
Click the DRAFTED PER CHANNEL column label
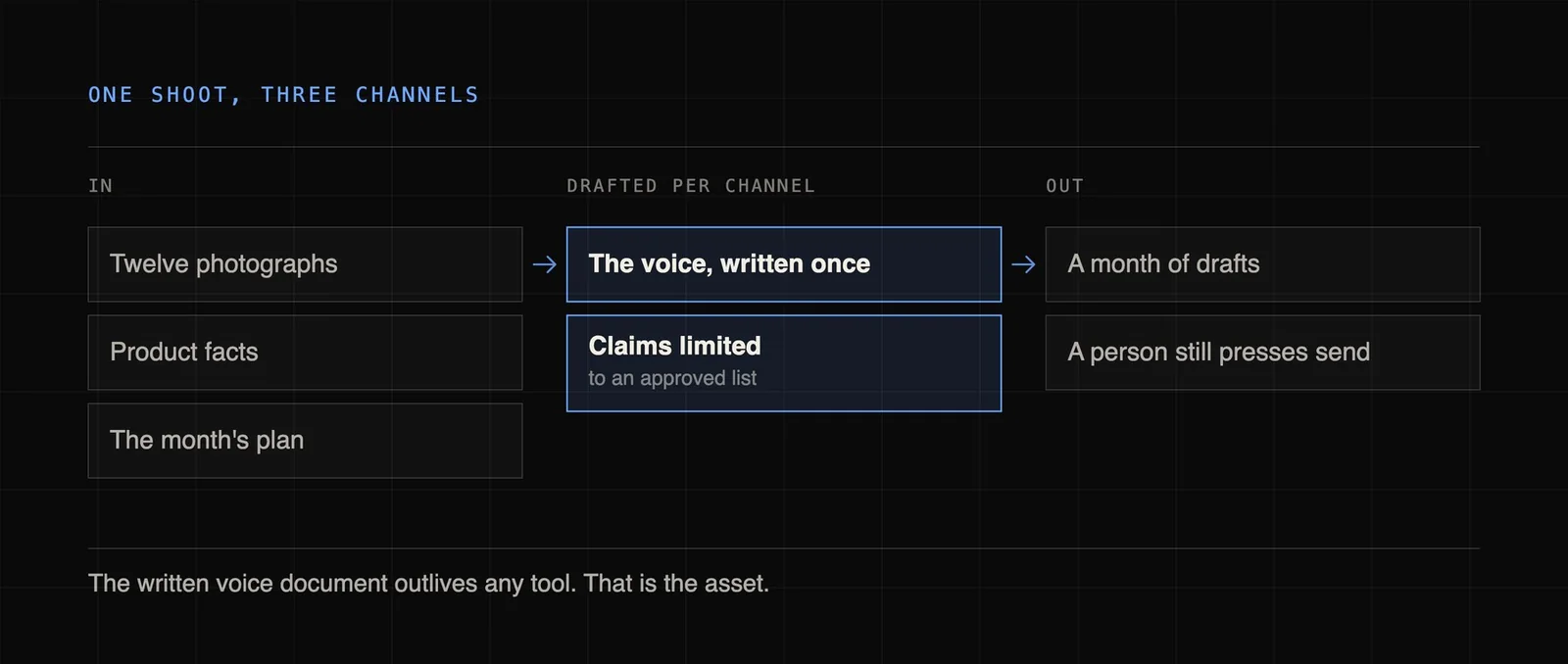pos(691,186)
